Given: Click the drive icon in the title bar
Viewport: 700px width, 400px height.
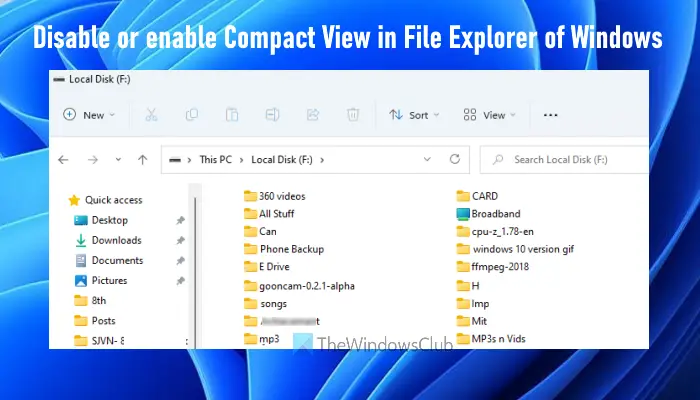Looking at the screenshot, I should point(58,79).
